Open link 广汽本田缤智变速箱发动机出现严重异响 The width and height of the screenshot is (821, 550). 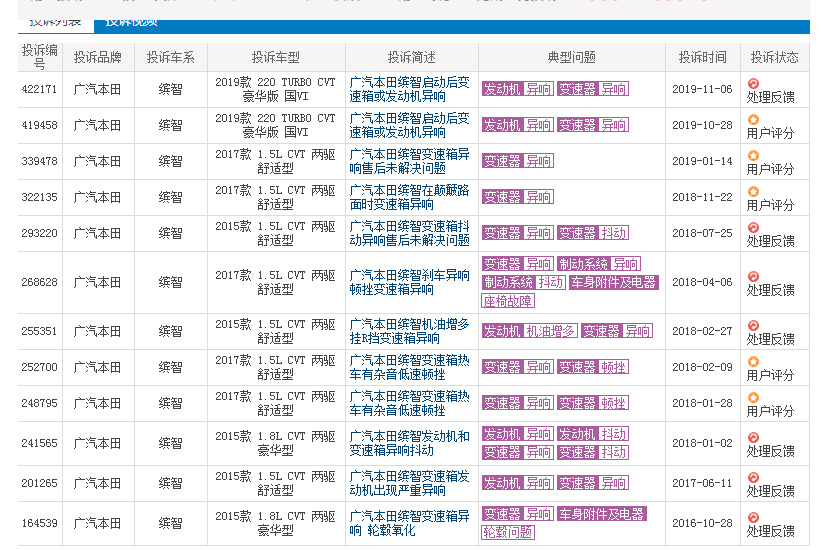409,483
